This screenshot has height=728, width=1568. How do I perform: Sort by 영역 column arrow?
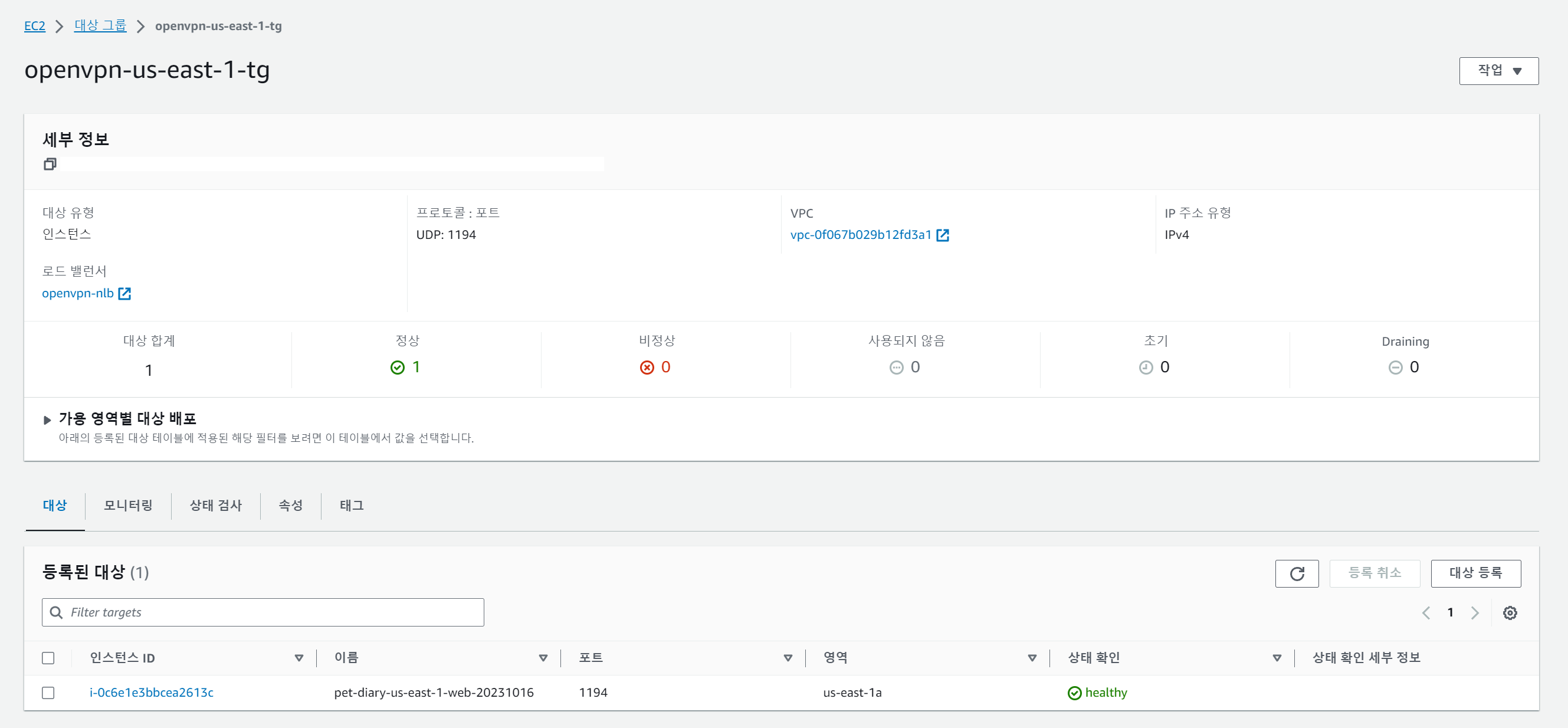point(1032,658)
